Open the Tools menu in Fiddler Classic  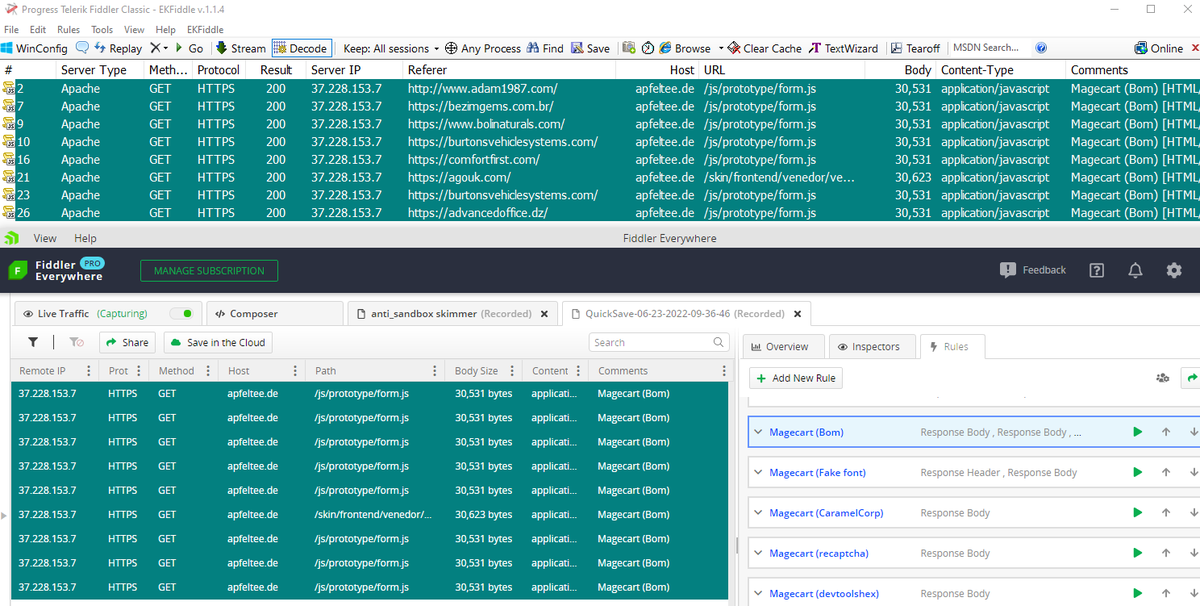[x=102, y=30]
